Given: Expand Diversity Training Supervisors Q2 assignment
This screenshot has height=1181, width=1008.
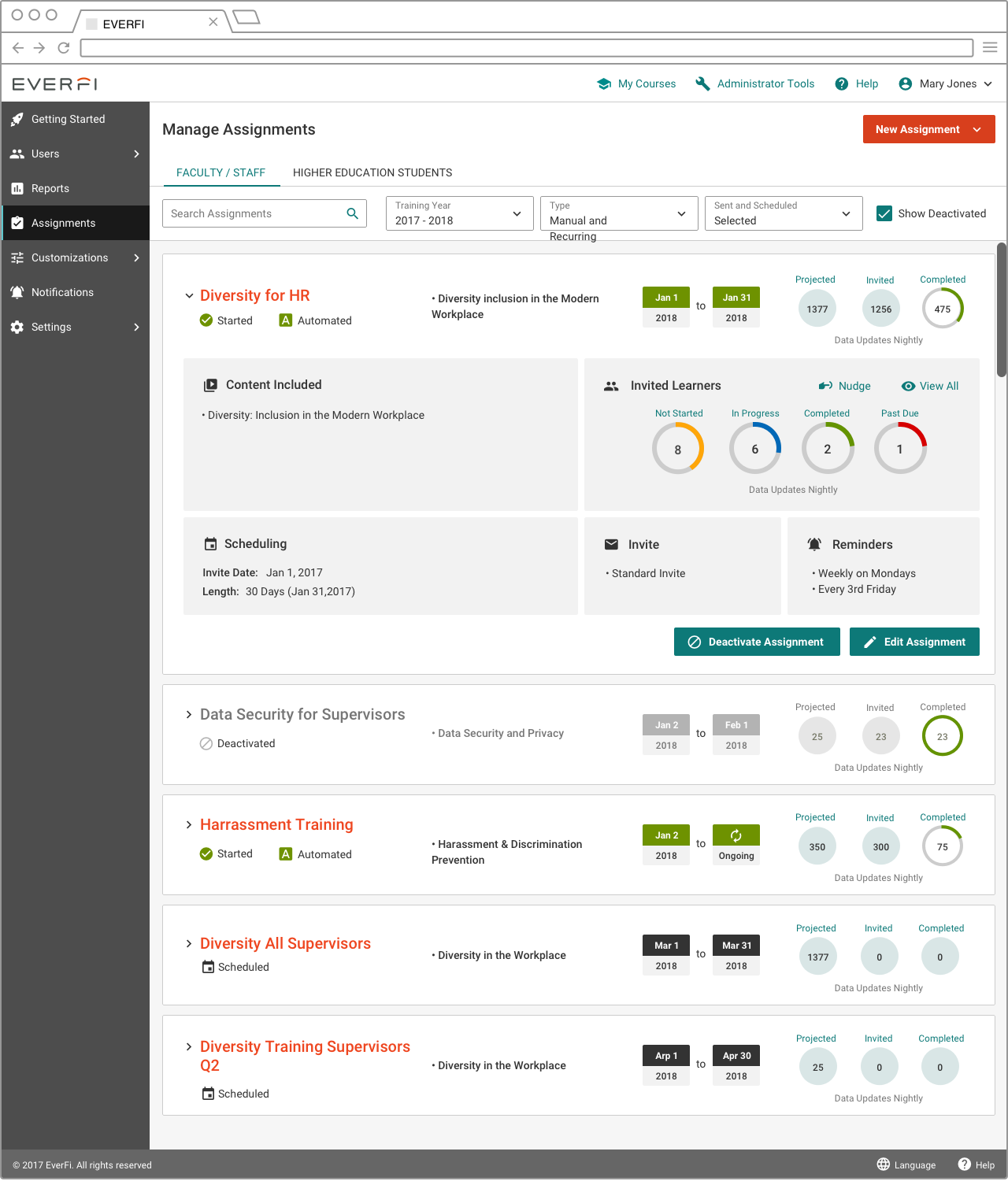Looking at the screenshot, I should click(189, 1047).
